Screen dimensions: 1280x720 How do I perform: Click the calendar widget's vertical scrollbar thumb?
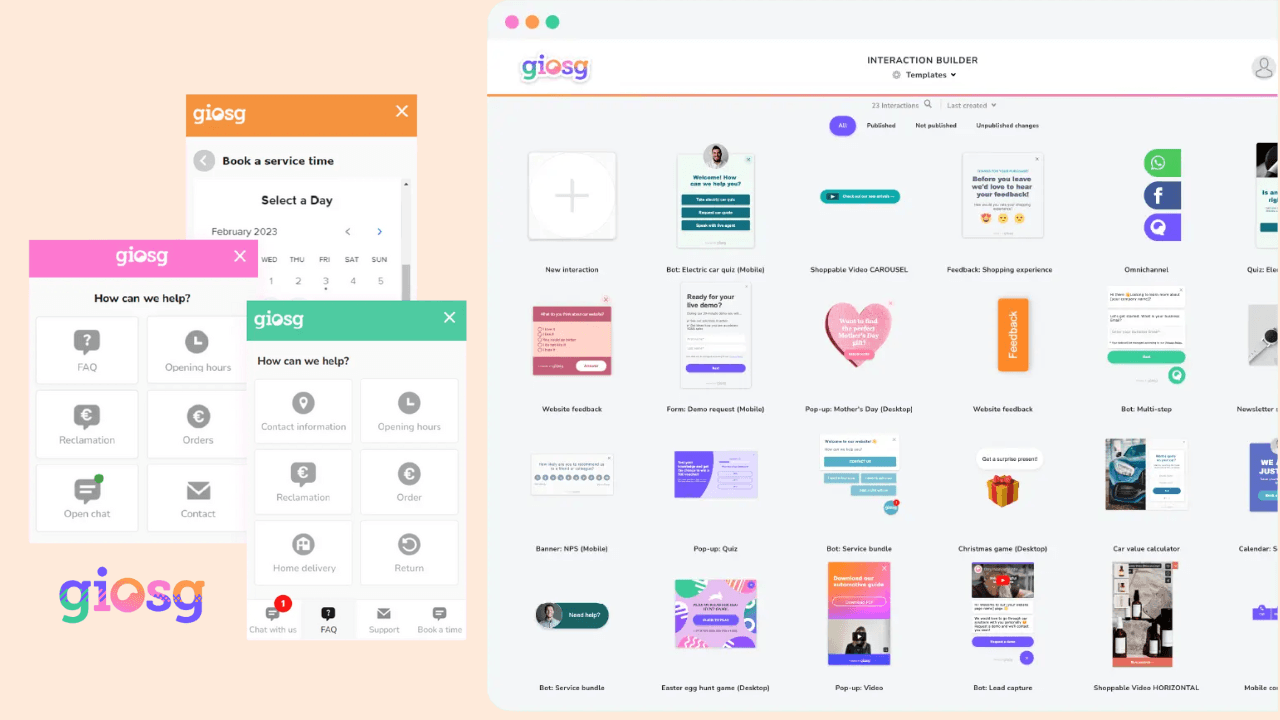405,282
